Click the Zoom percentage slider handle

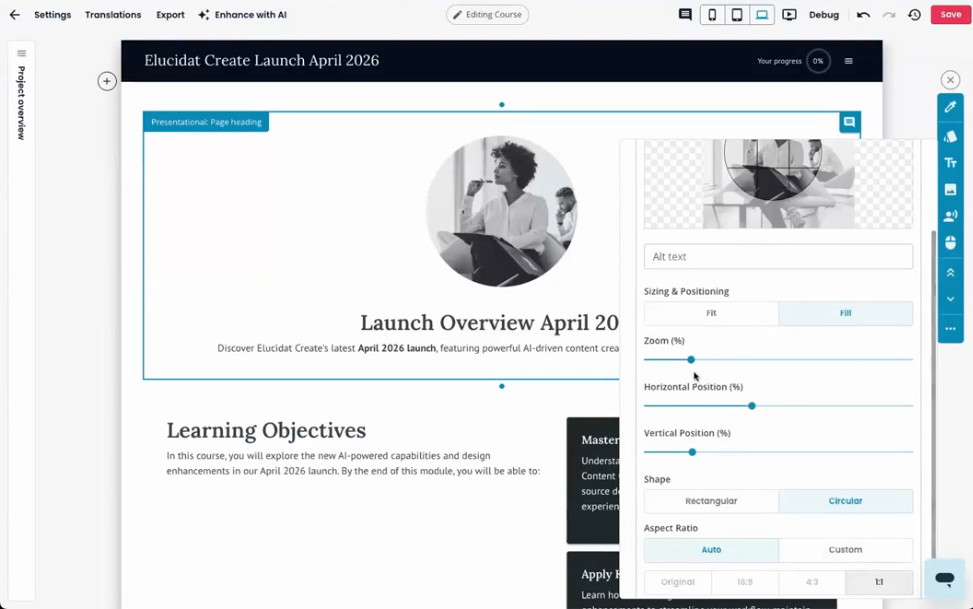tap(691, 359)
